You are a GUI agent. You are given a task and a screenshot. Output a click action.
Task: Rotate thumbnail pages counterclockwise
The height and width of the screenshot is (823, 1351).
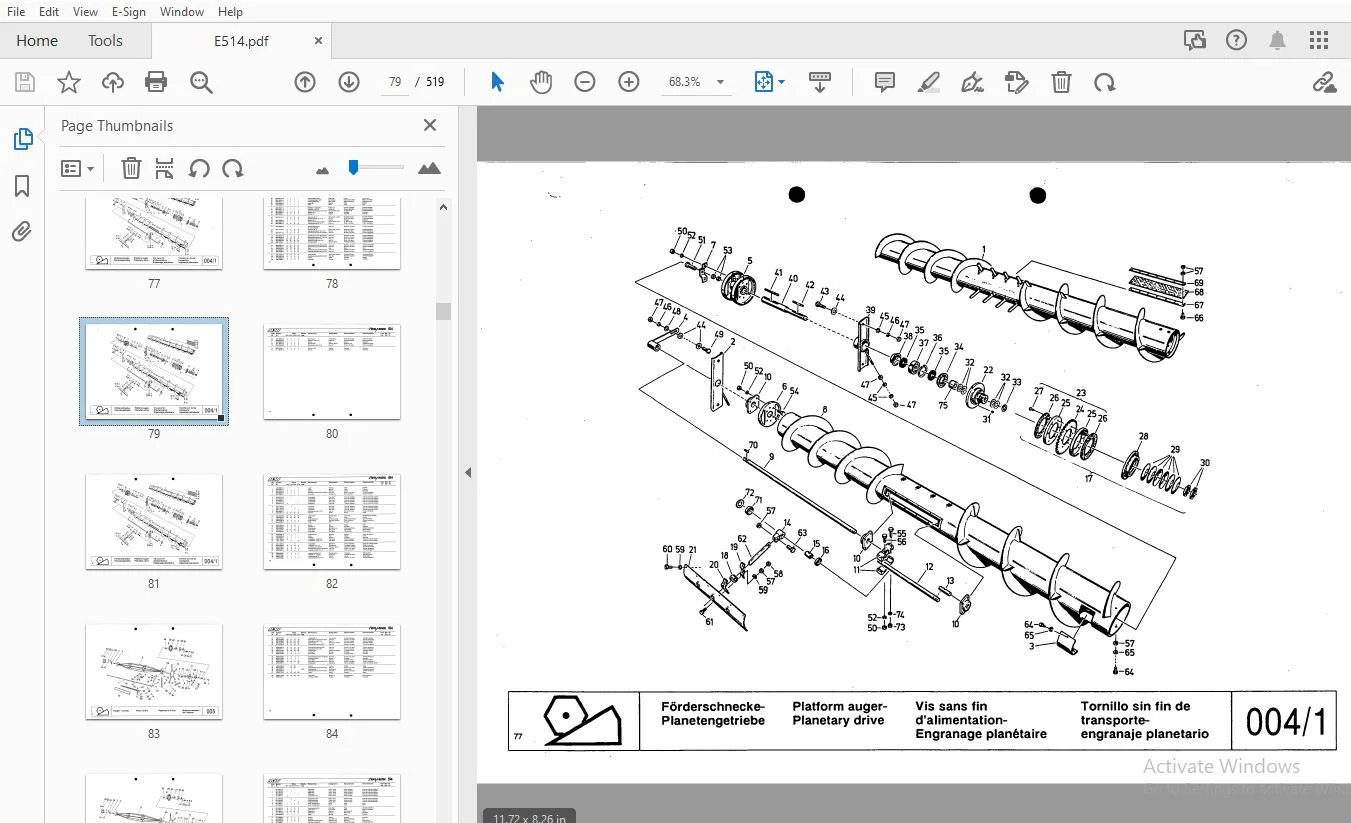click(x=199, y=168)
